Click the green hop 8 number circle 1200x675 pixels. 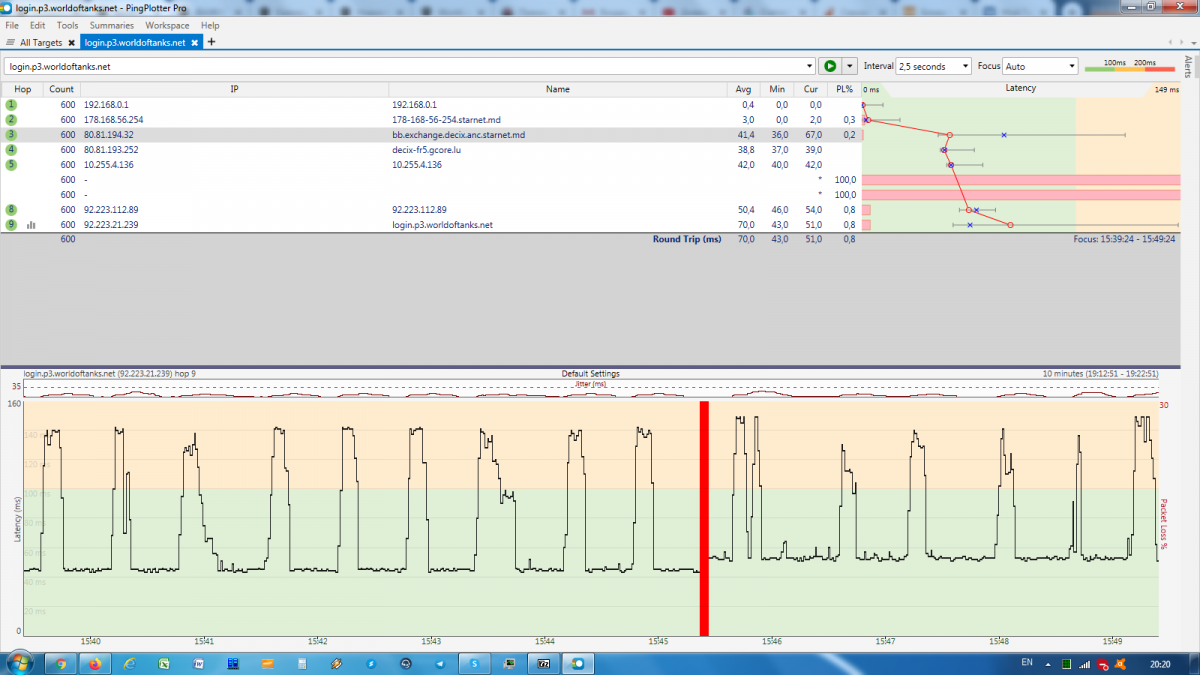point(12,210)
